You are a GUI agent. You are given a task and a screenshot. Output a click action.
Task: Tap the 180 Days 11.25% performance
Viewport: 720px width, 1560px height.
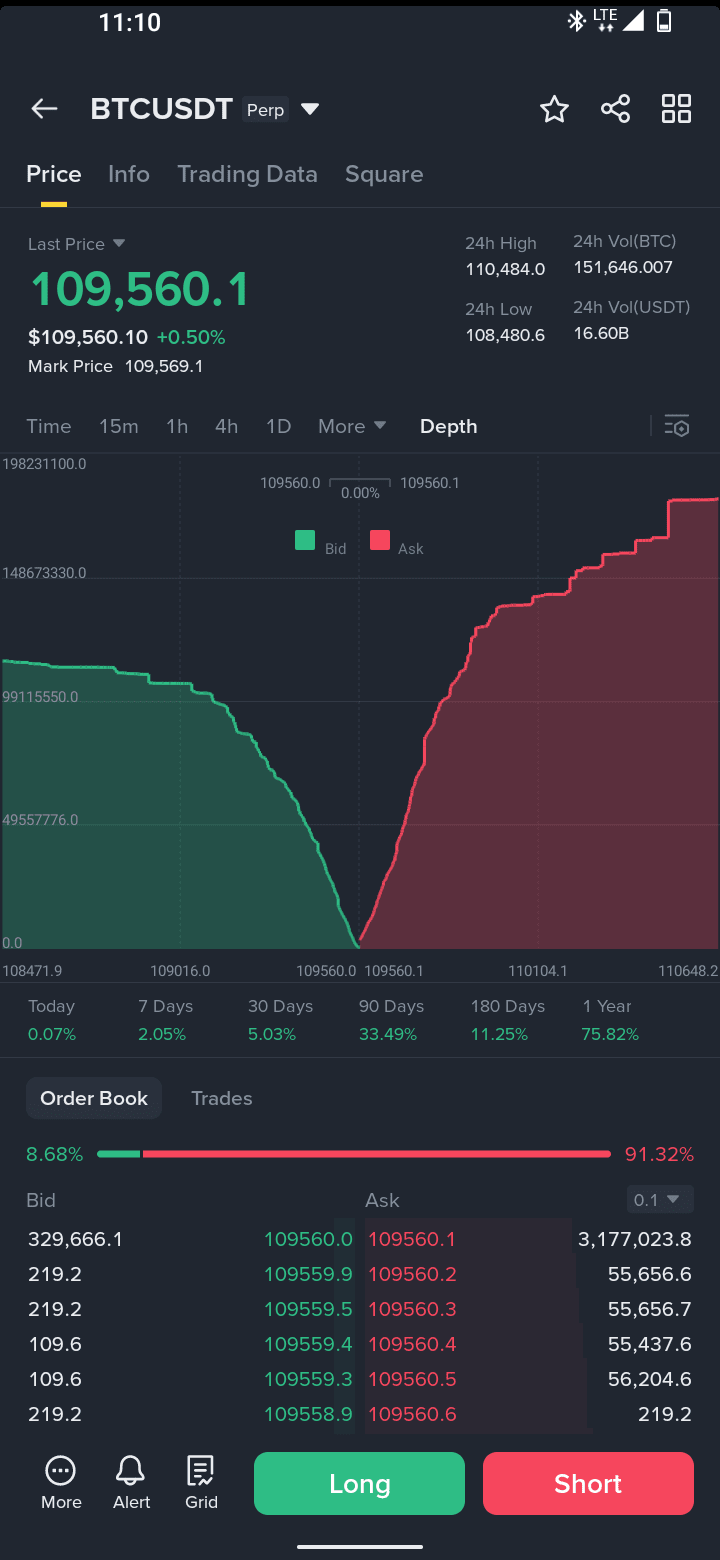(508, 1020)
